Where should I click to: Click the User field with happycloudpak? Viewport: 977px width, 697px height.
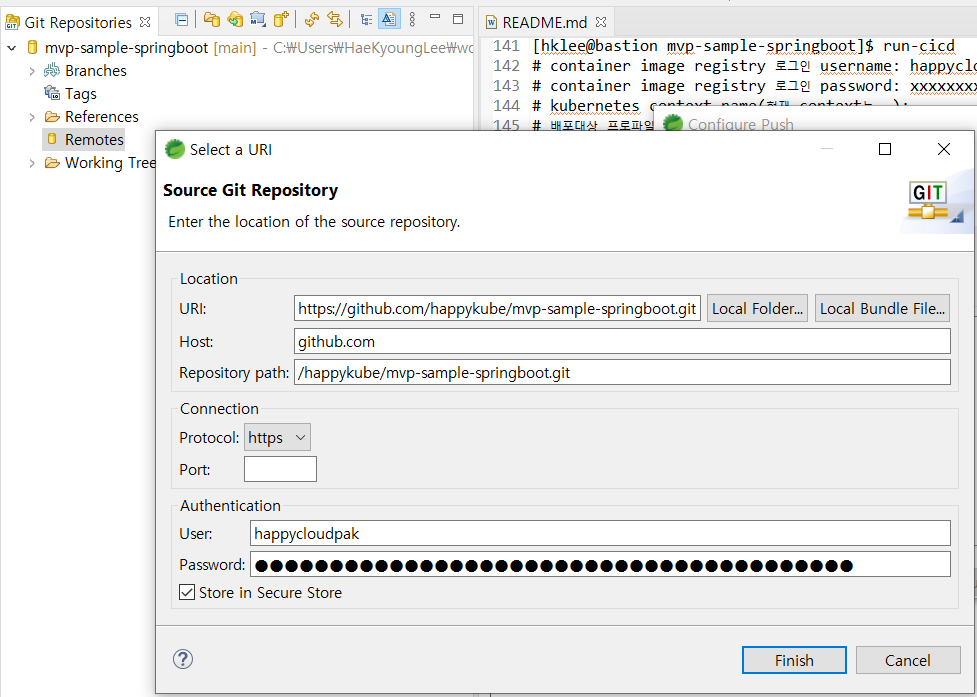point(600,533)
